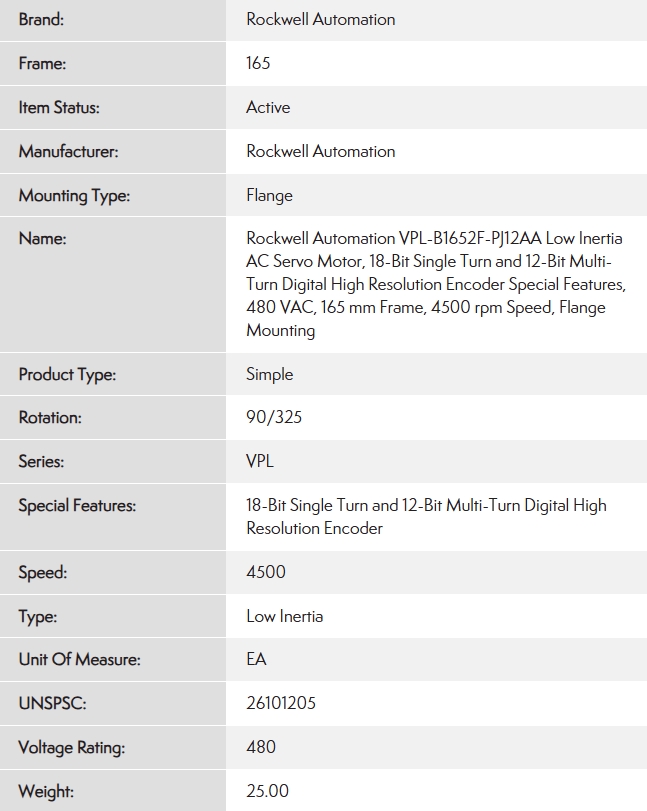This screenshot has height=811, width=647.
Task: Select the Type value Low Inertia
Action: point(284,617)
